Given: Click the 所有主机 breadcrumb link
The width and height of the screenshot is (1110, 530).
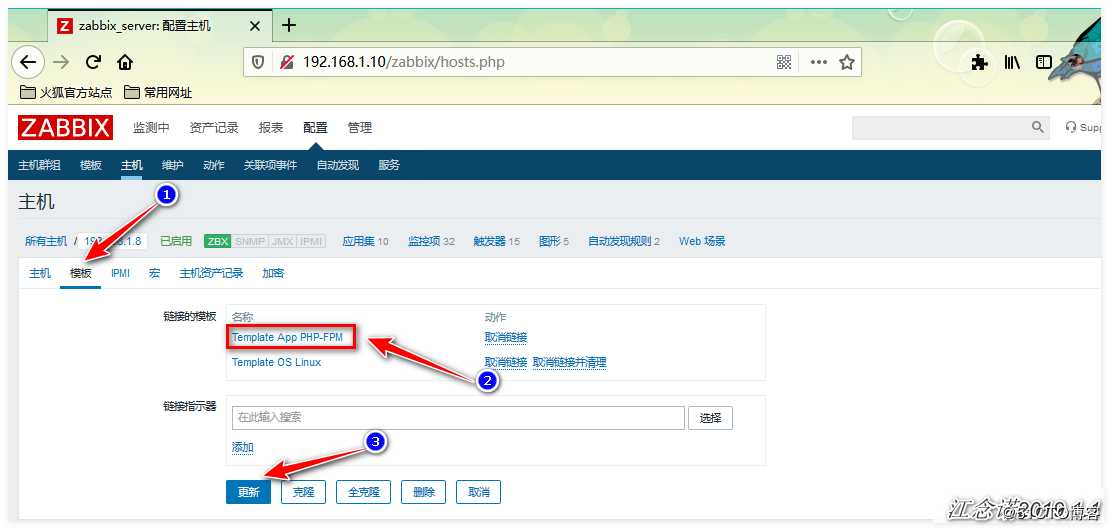Looking at the screenshot, I should click(x=46, y=241).
